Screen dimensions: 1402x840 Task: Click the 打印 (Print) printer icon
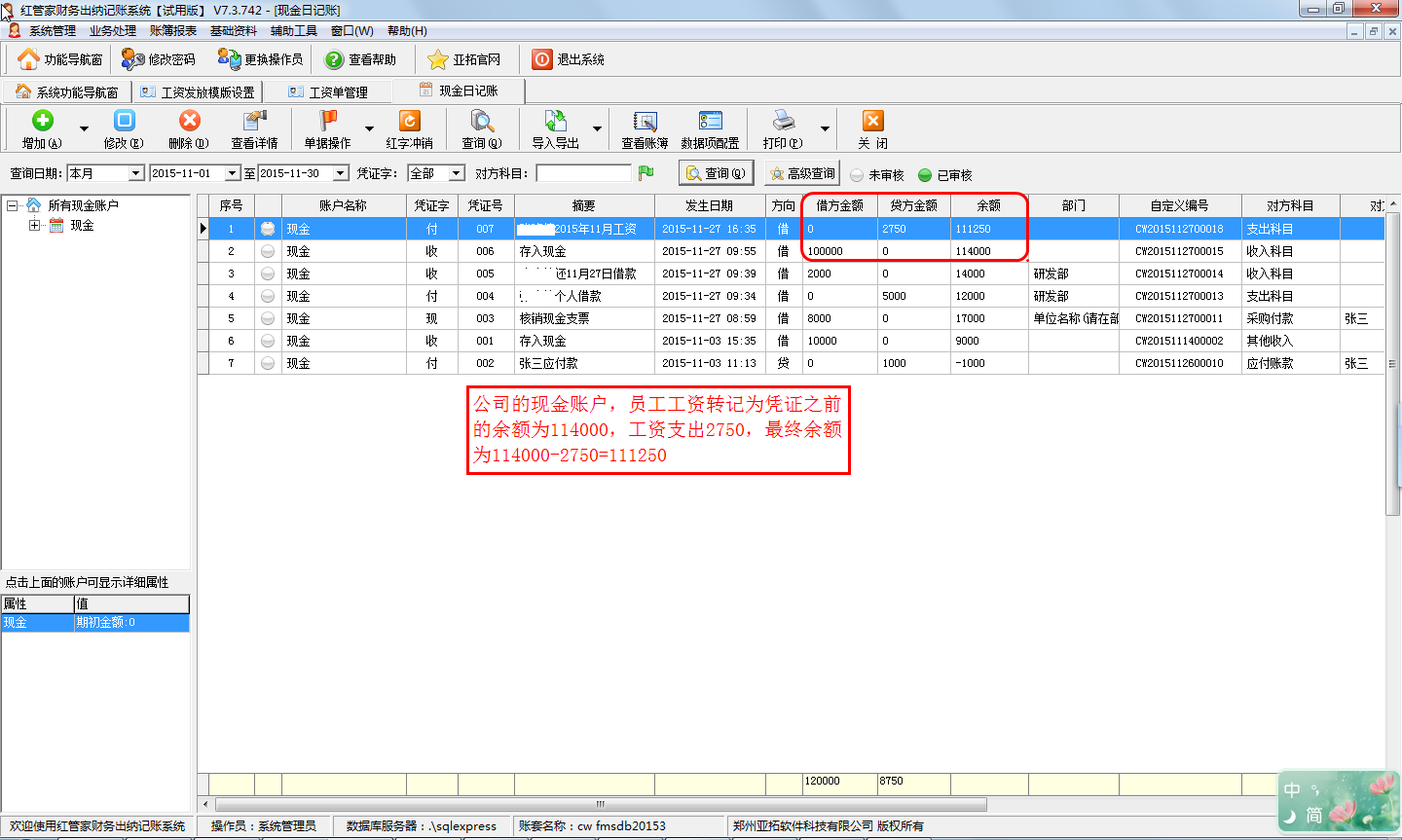pos(783,121)
